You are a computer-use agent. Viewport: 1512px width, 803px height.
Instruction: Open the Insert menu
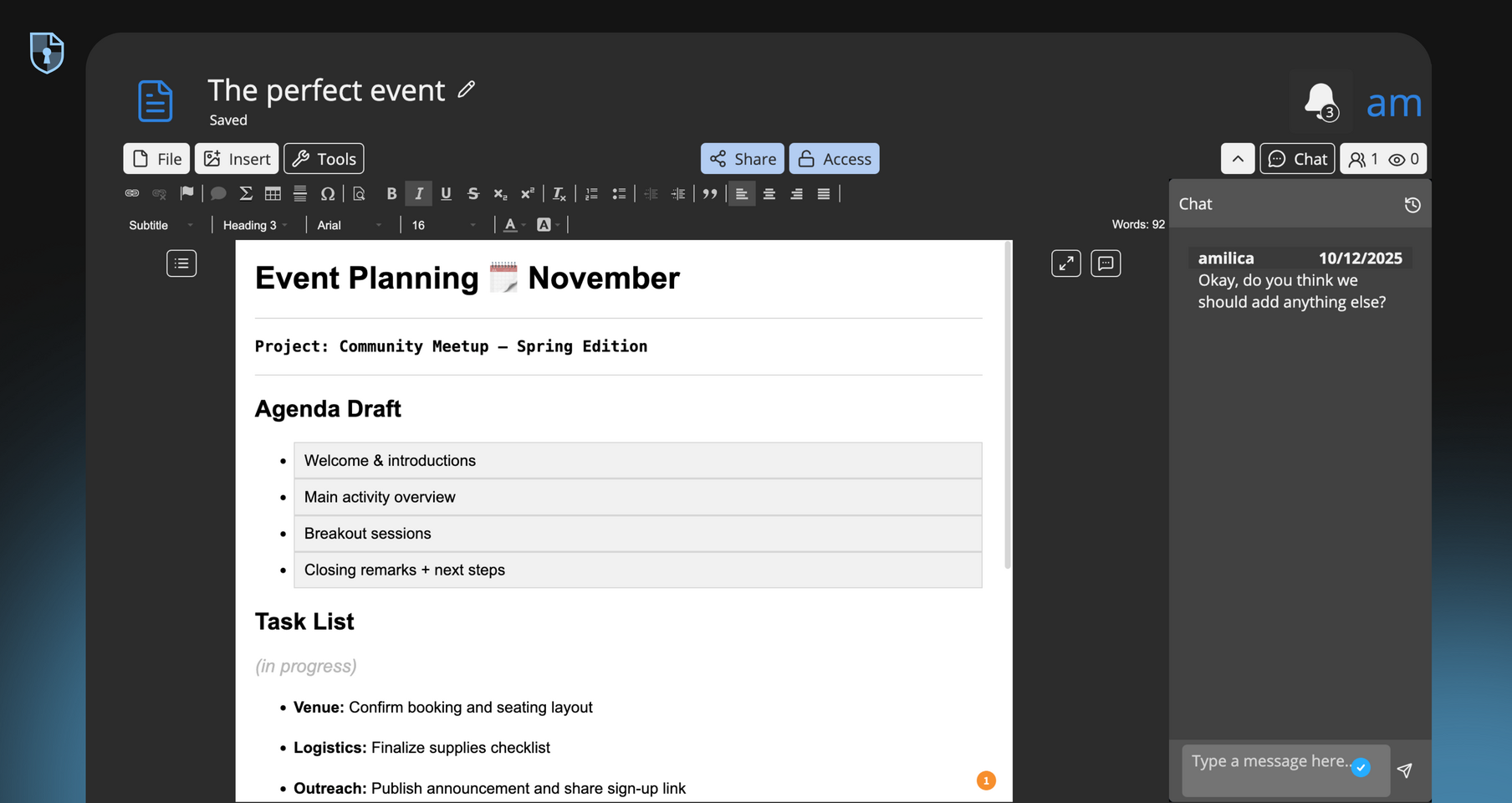tap(237, 159)
